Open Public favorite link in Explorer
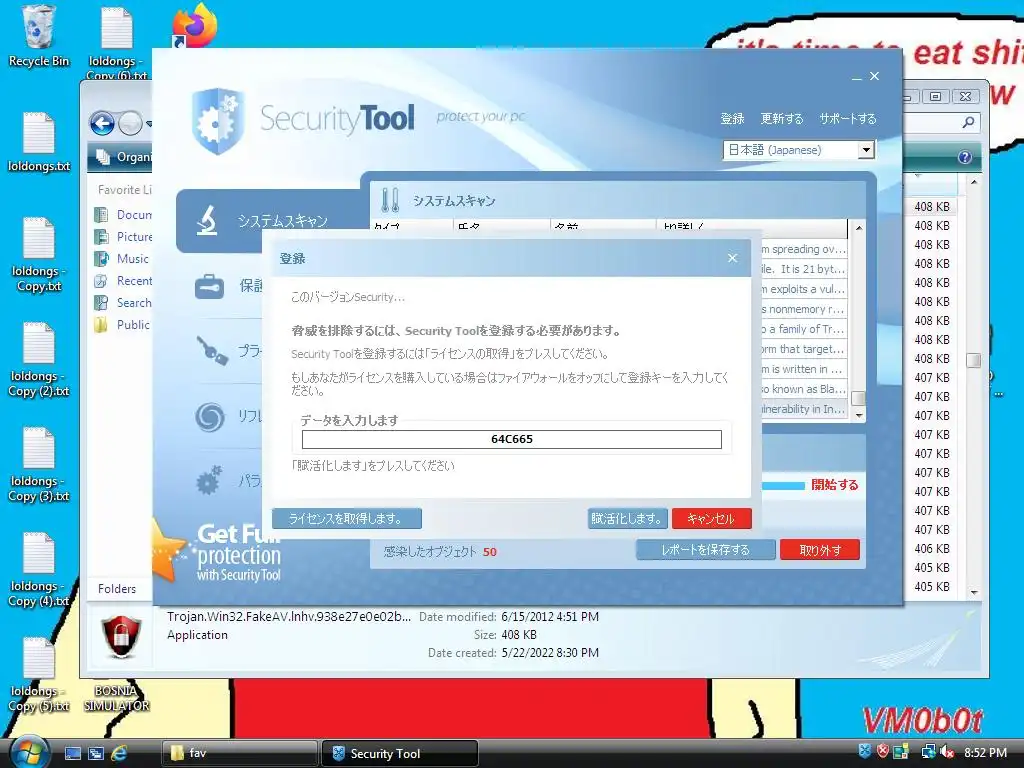Screen dimensions: 1024x768 121,325
